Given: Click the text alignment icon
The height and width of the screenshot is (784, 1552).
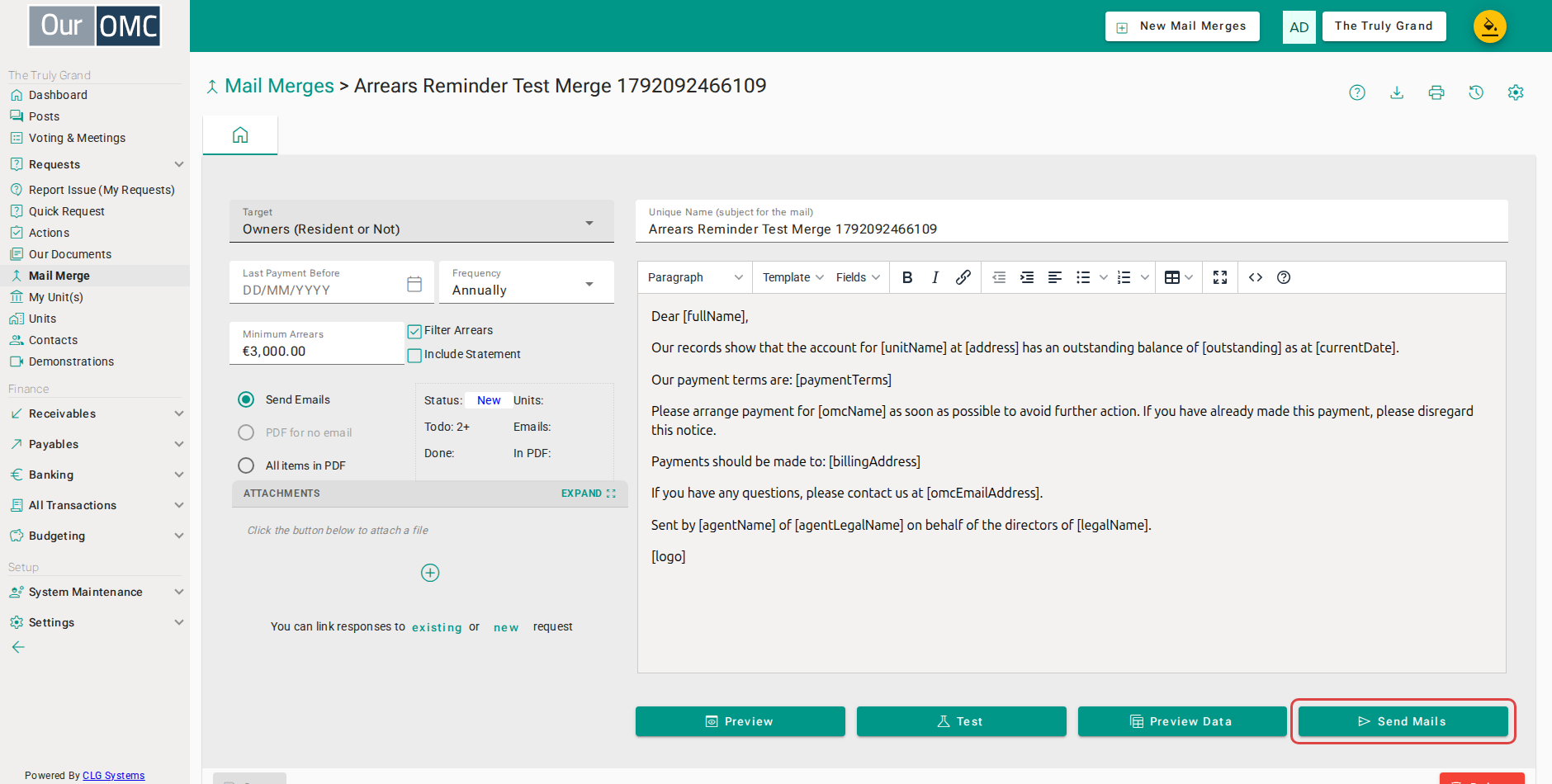Looking at the screenshot, I should pyautogui.click(x=1055, y=277).
